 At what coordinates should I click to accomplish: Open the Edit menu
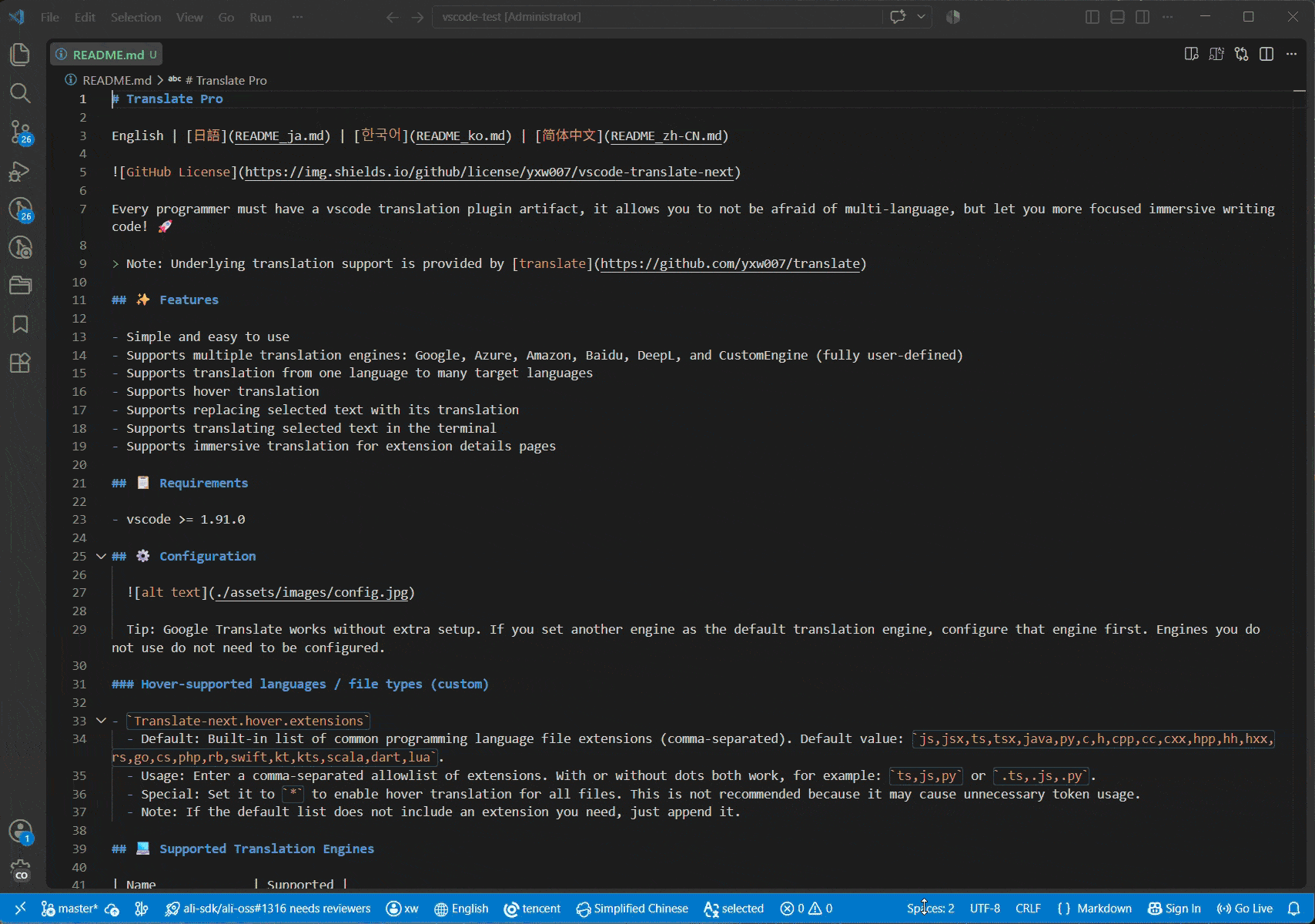click(85, 17)
